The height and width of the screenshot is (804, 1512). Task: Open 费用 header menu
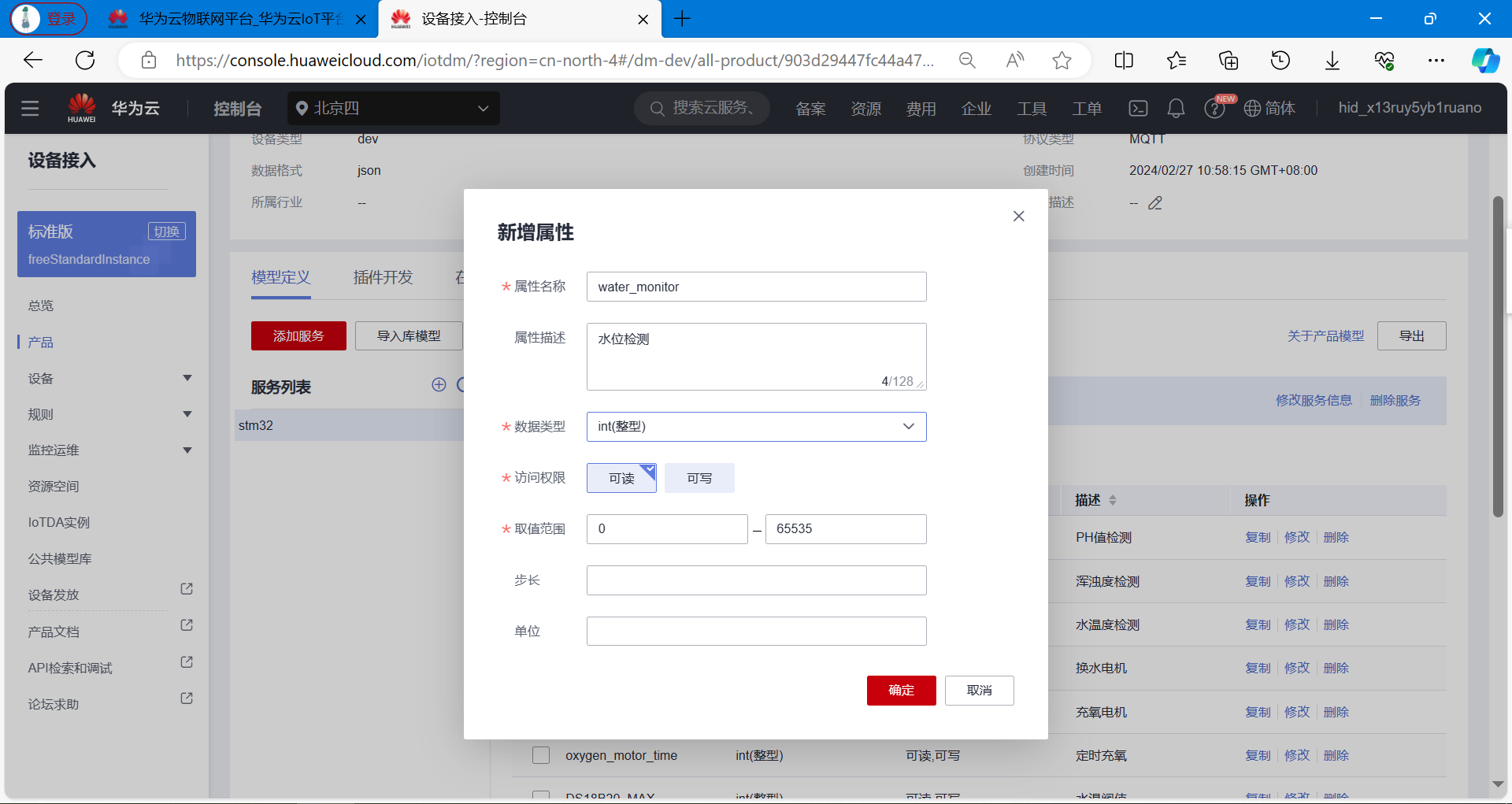[921, 109]
